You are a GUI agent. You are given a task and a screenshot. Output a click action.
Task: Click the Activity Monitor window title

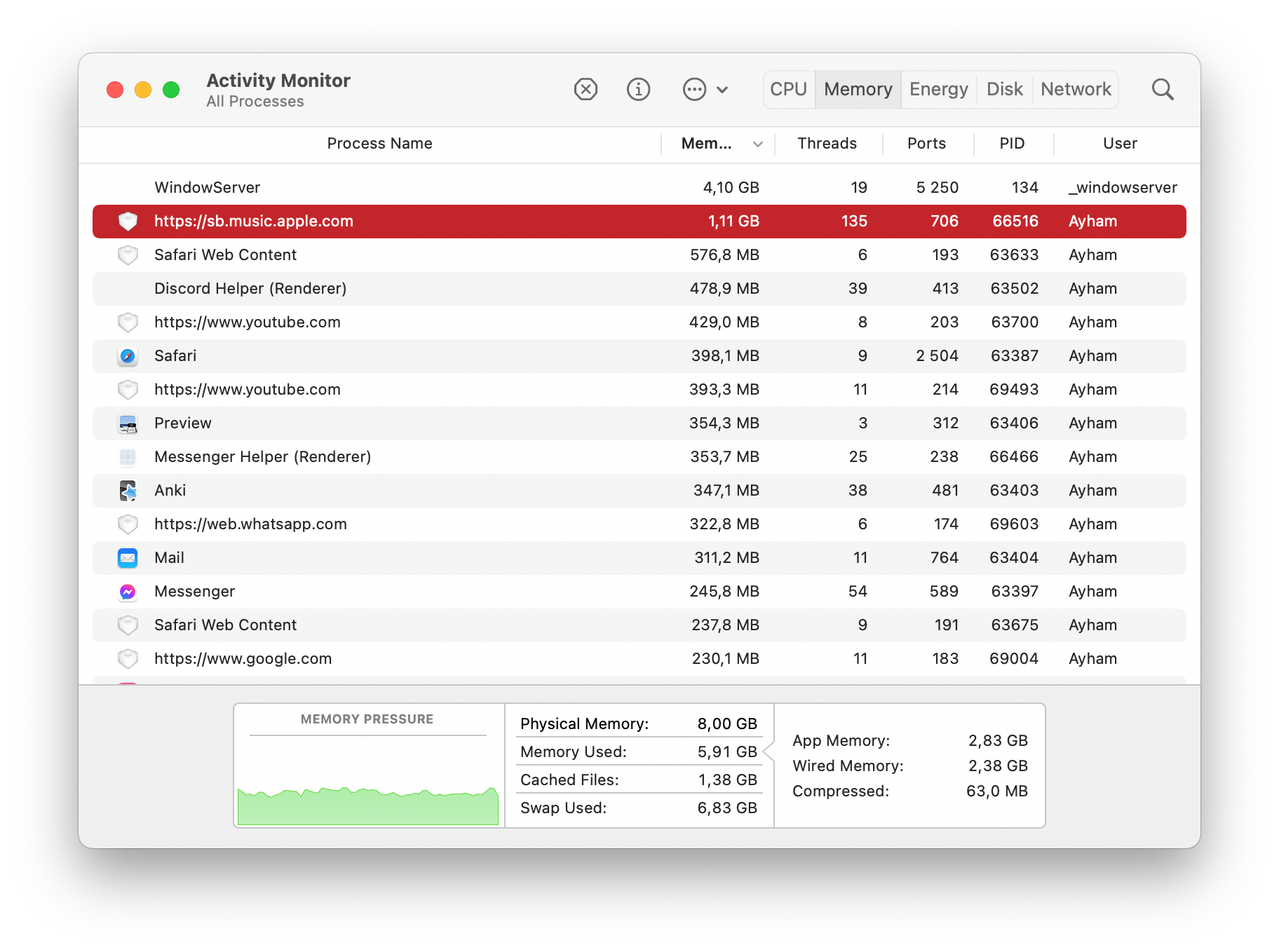tap(278, 81)
